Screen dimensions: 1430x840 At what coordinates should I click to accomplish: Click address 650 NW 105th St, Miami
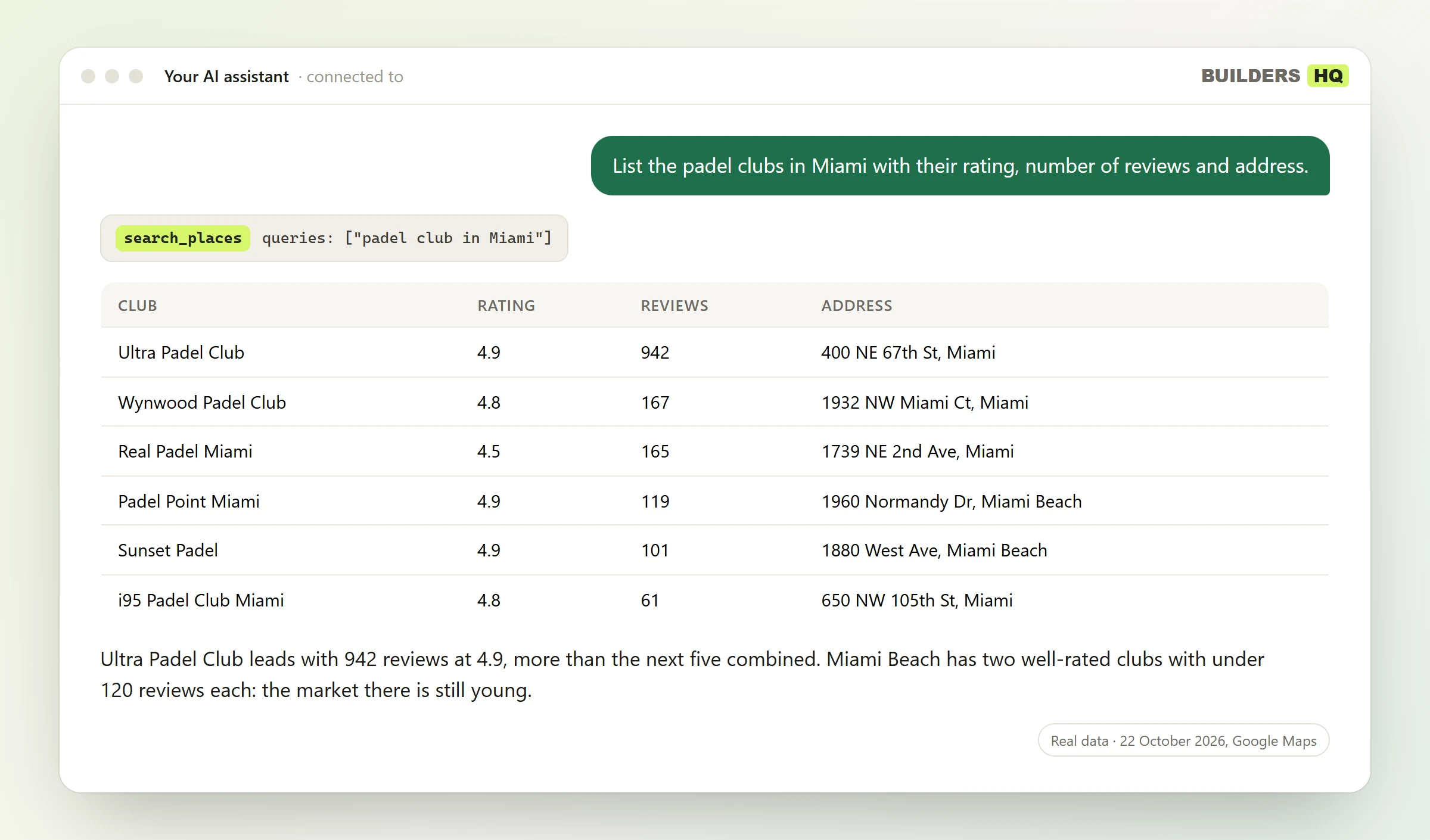[x=917, y=601]
